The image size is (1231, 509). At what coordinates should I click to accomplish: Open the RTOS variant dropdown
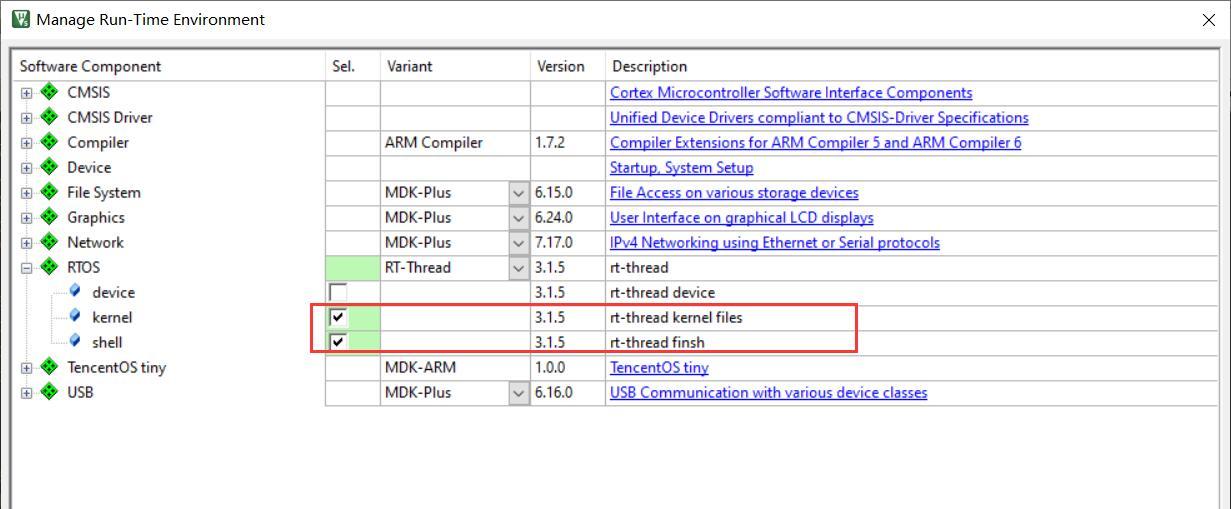tap(518, 268)
